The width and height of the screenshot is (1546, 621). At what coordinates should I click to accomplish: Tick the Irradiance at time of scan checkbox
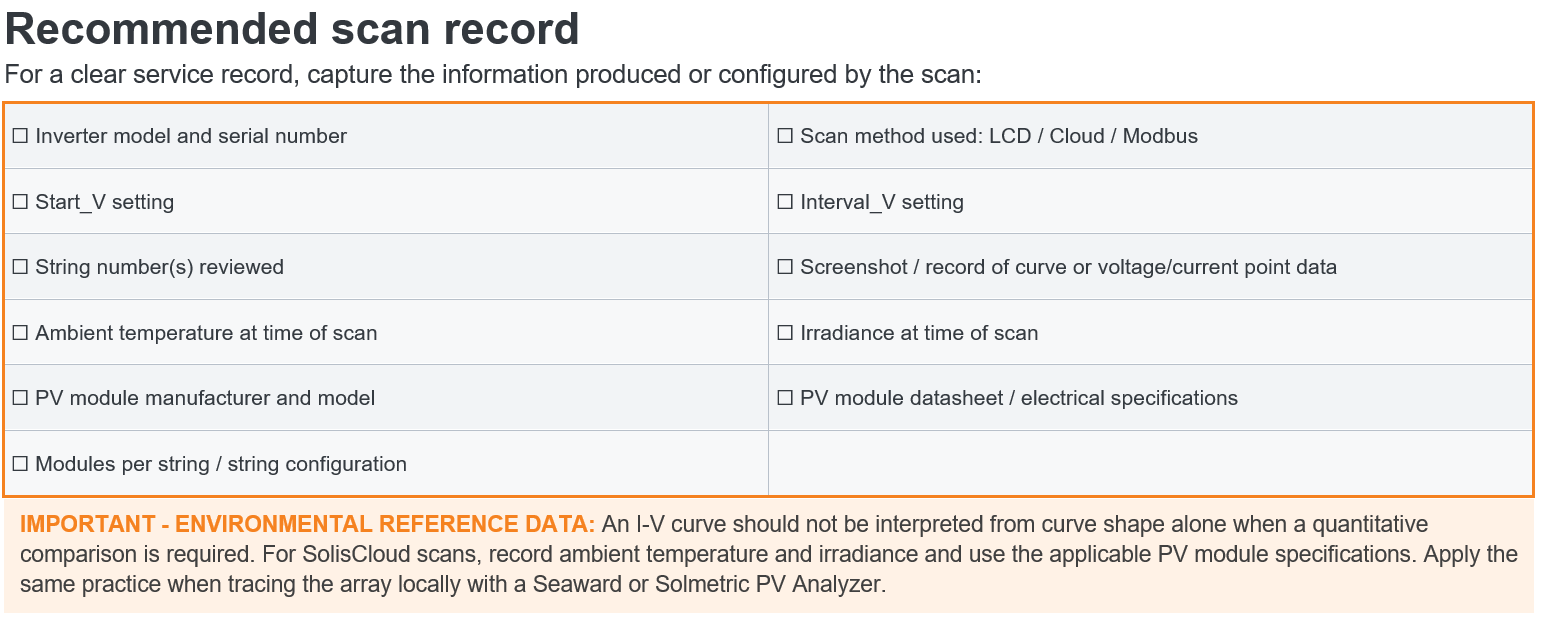pos(785,333)
